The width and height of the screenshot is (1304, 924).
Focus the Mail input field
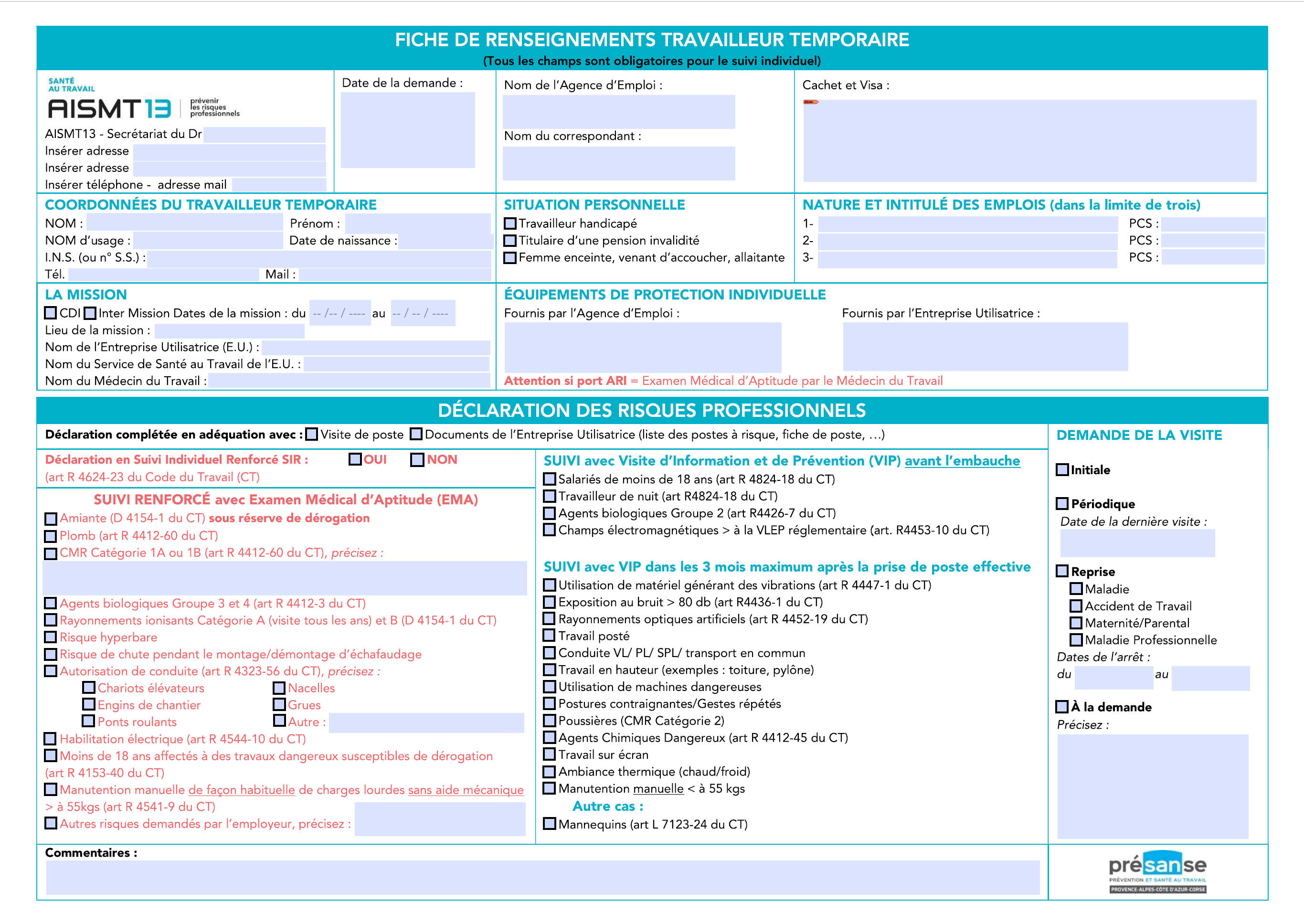[x=395, y=275]
